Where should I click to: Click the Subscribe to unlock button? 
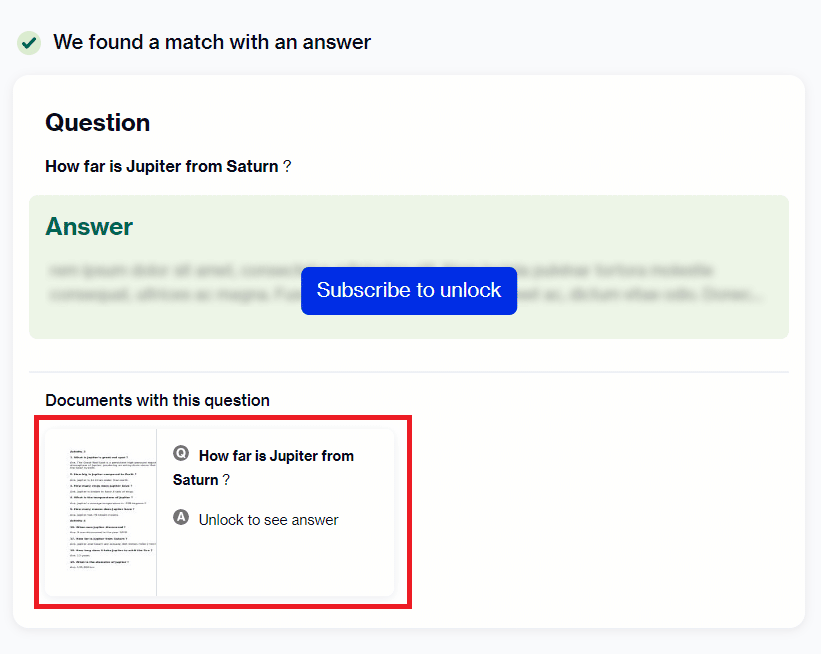tap(409, 291)
